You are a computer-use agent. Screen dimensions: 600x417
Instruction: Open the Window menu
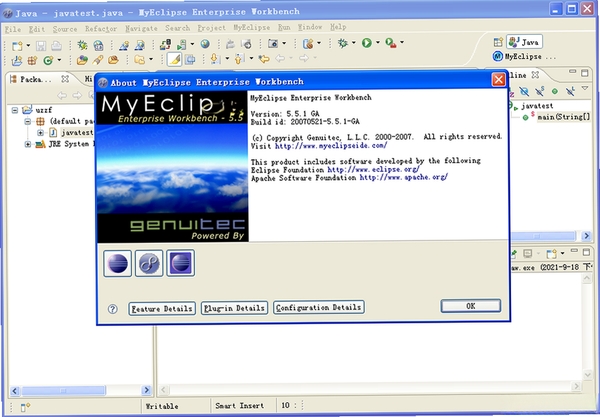pos(310,27)
